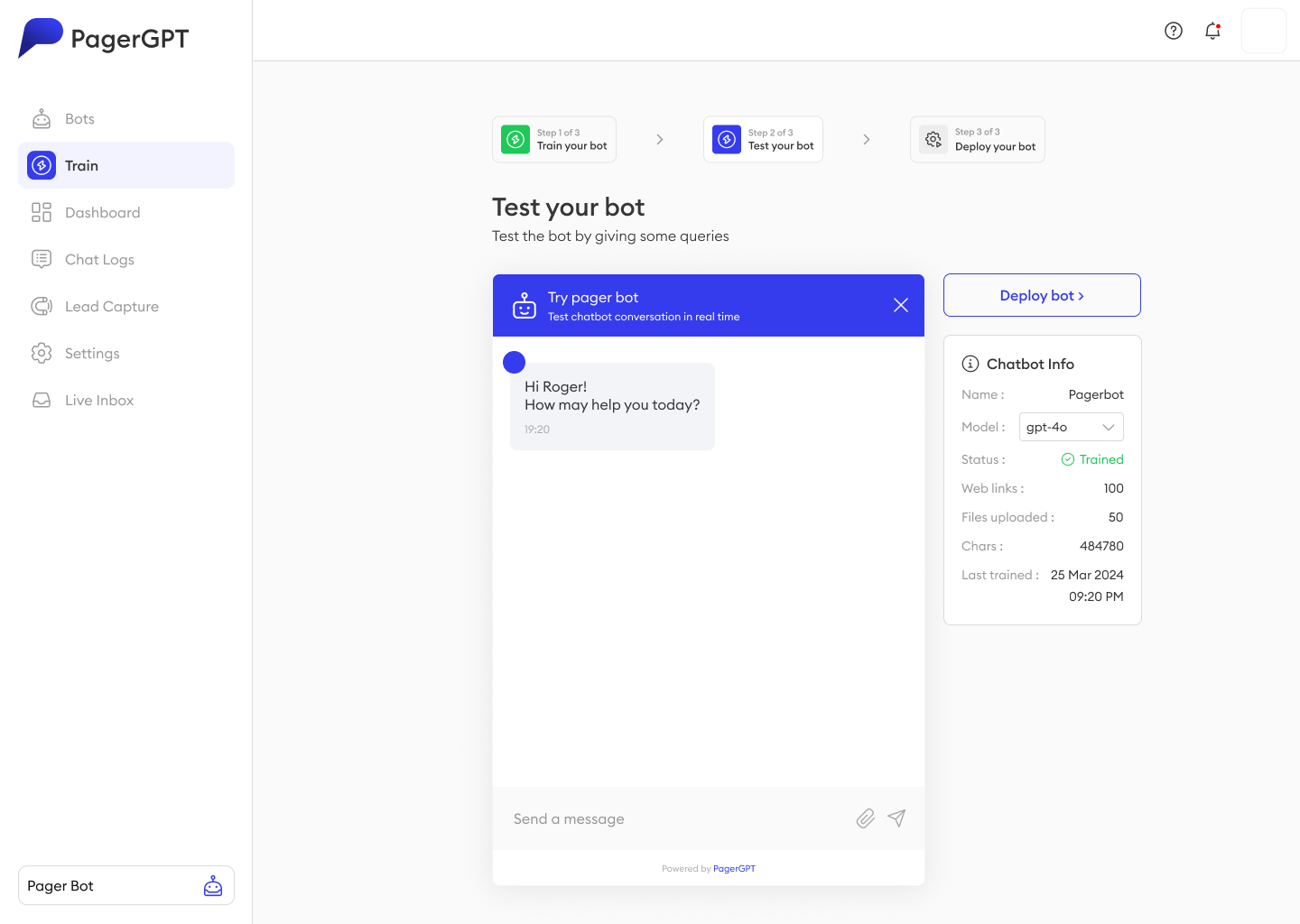Screen dimensions: 1300x924
Task: Click the Trained status check icon
Action: (x=1068, y=459)
